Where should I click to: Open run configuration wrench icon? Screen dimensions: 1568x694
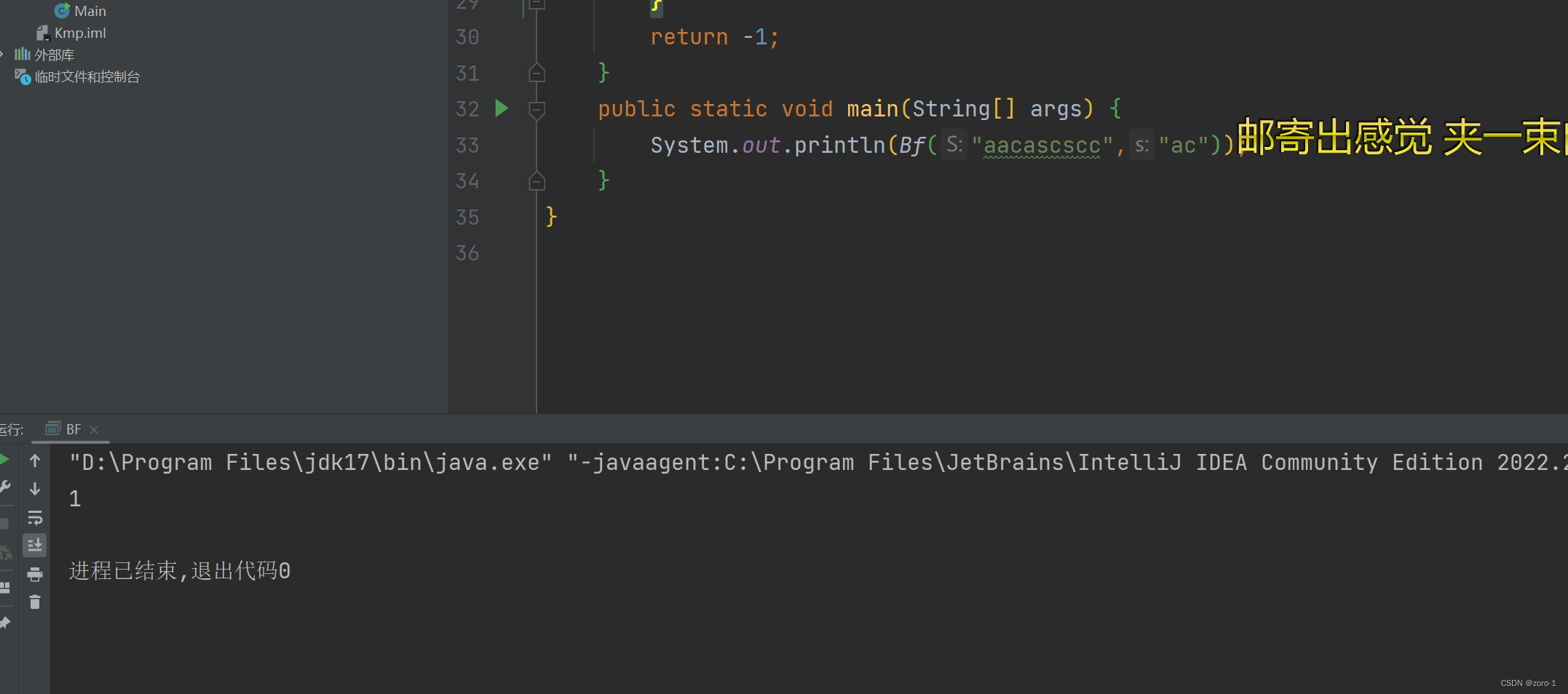point(4,487)
